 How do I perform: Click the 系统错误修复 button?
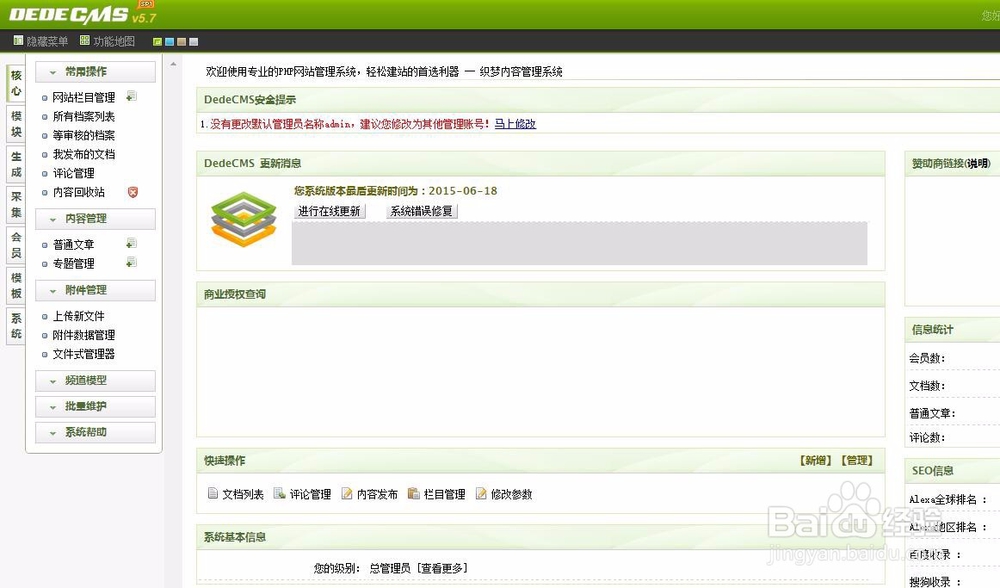pyautogui.click(x=422, y=211)
